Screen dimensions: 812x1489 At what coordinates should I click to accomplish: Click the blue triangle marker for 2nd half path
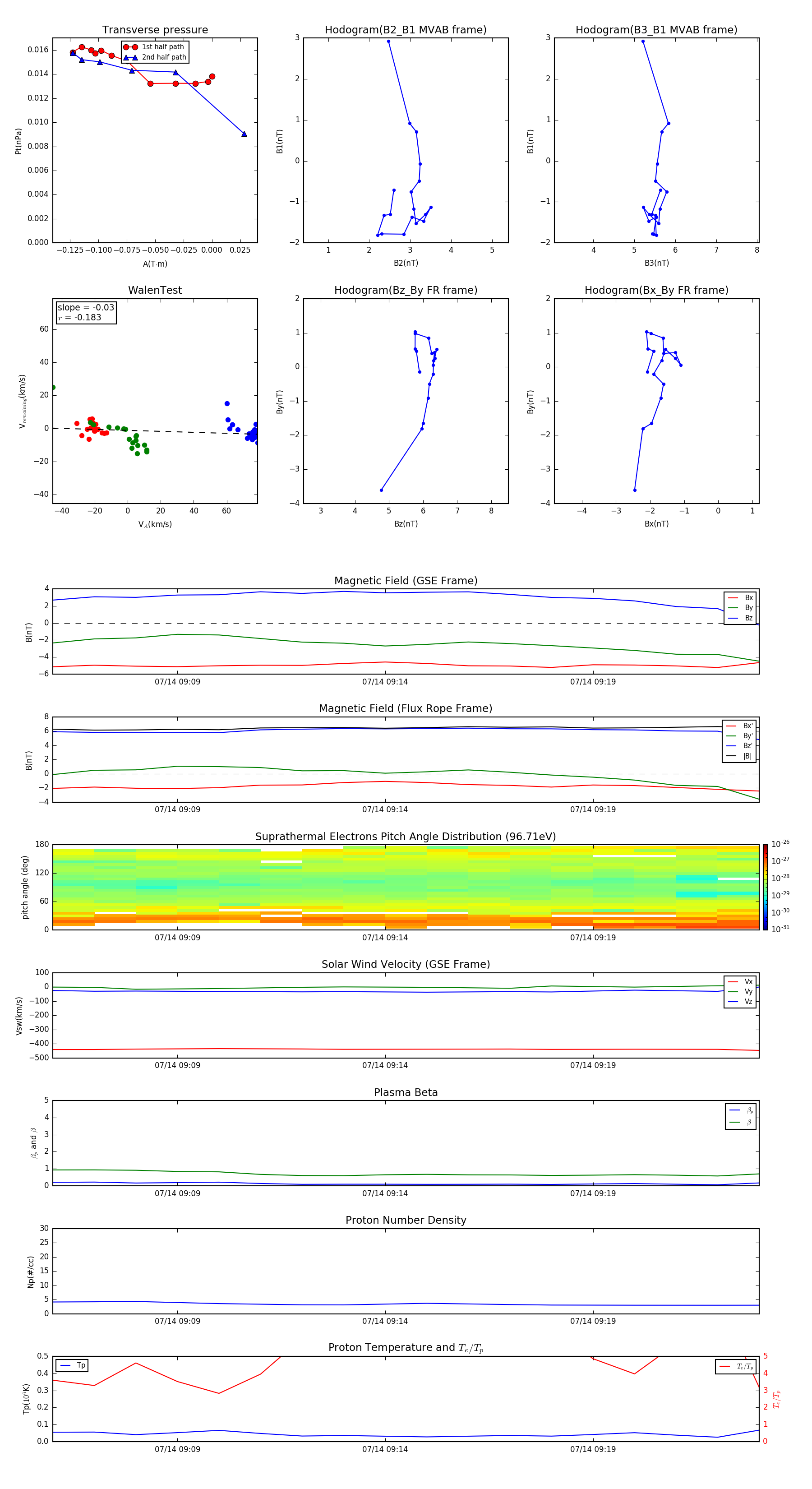tap(131, 57)
